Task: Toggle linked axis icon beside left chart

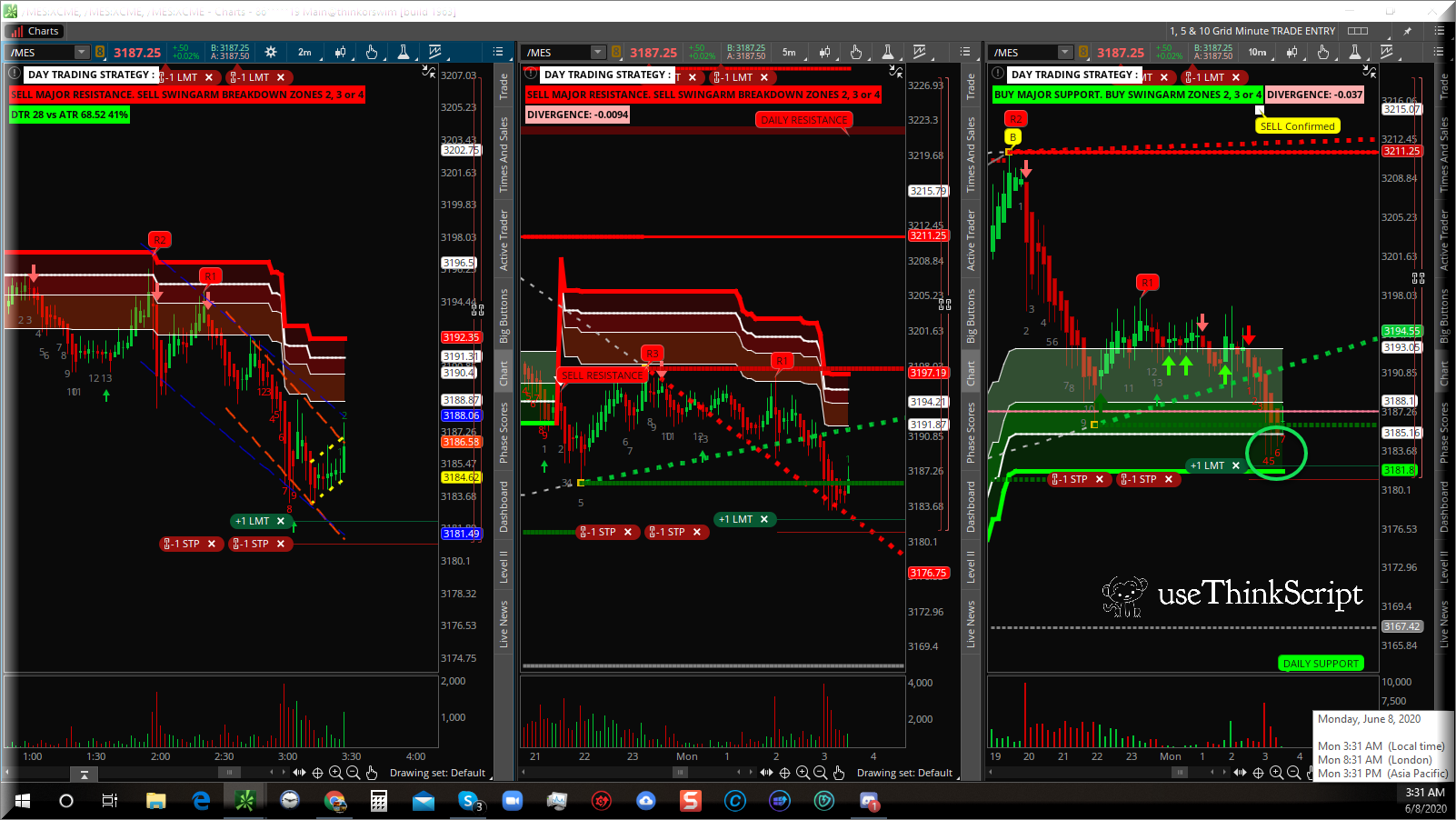Action: (x=478, y=310)
